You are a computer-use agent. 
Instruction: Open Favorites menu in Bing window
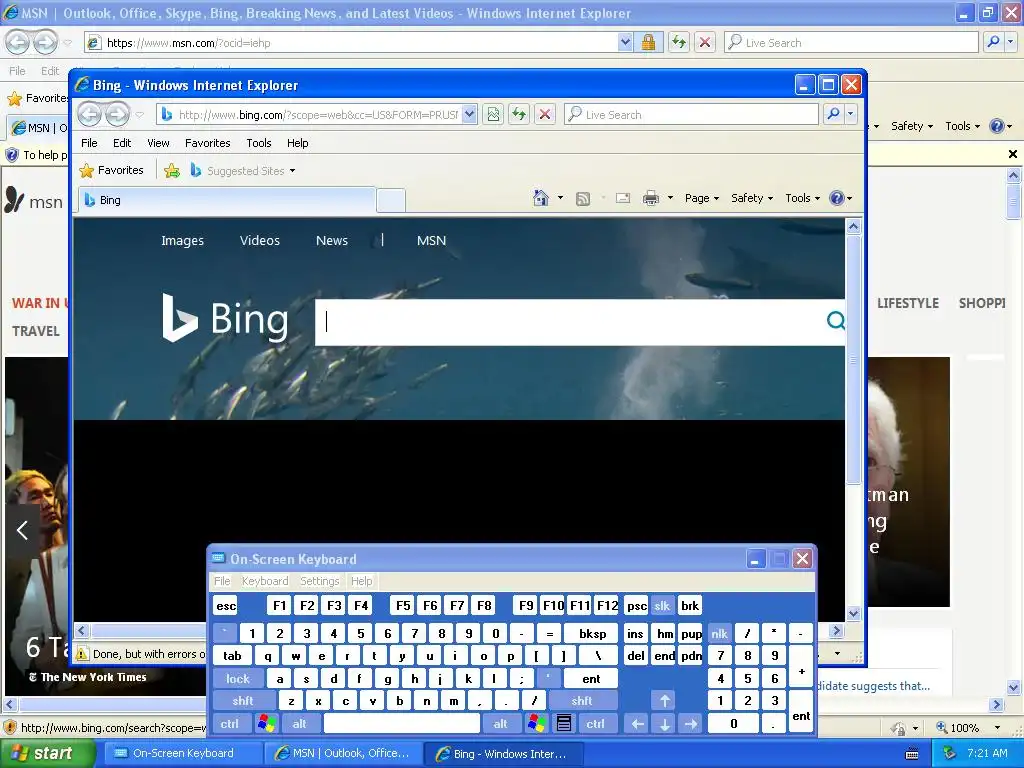[x=208, y=143]
